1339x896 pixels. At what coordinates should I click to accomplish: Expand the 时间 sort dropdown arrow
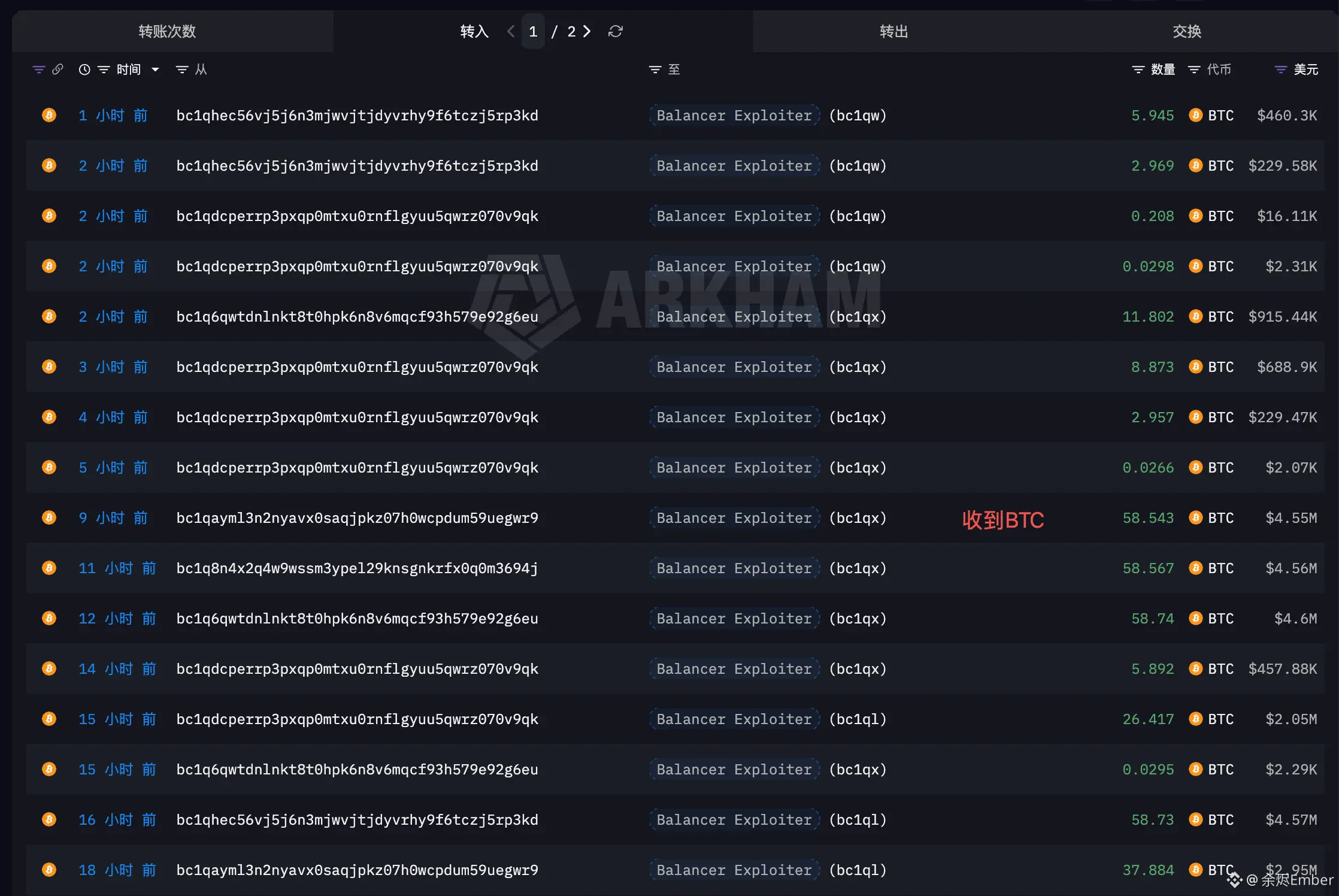pyautogui.click(x=155, y=69)
